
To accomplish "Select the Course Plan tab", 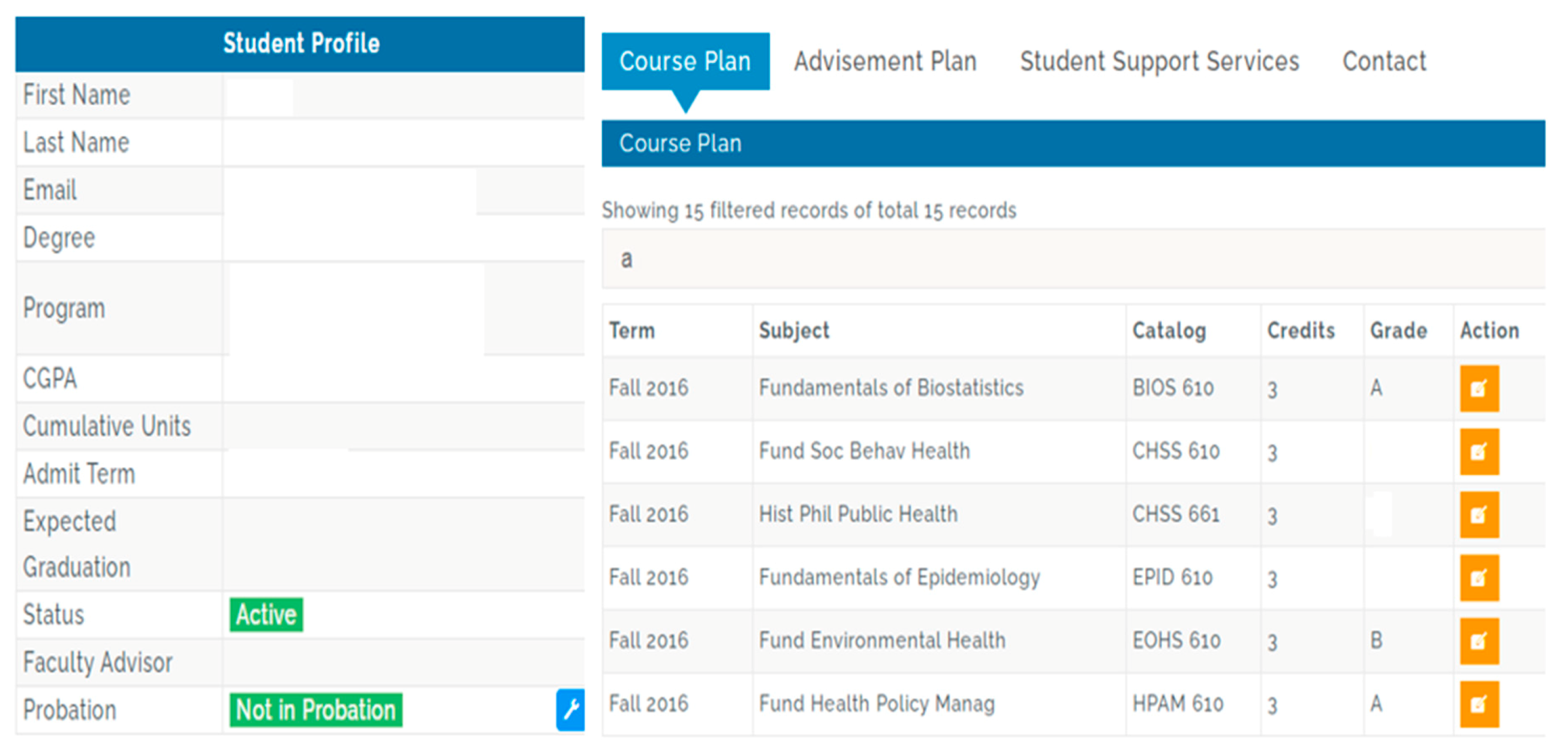I will [685, 62].
